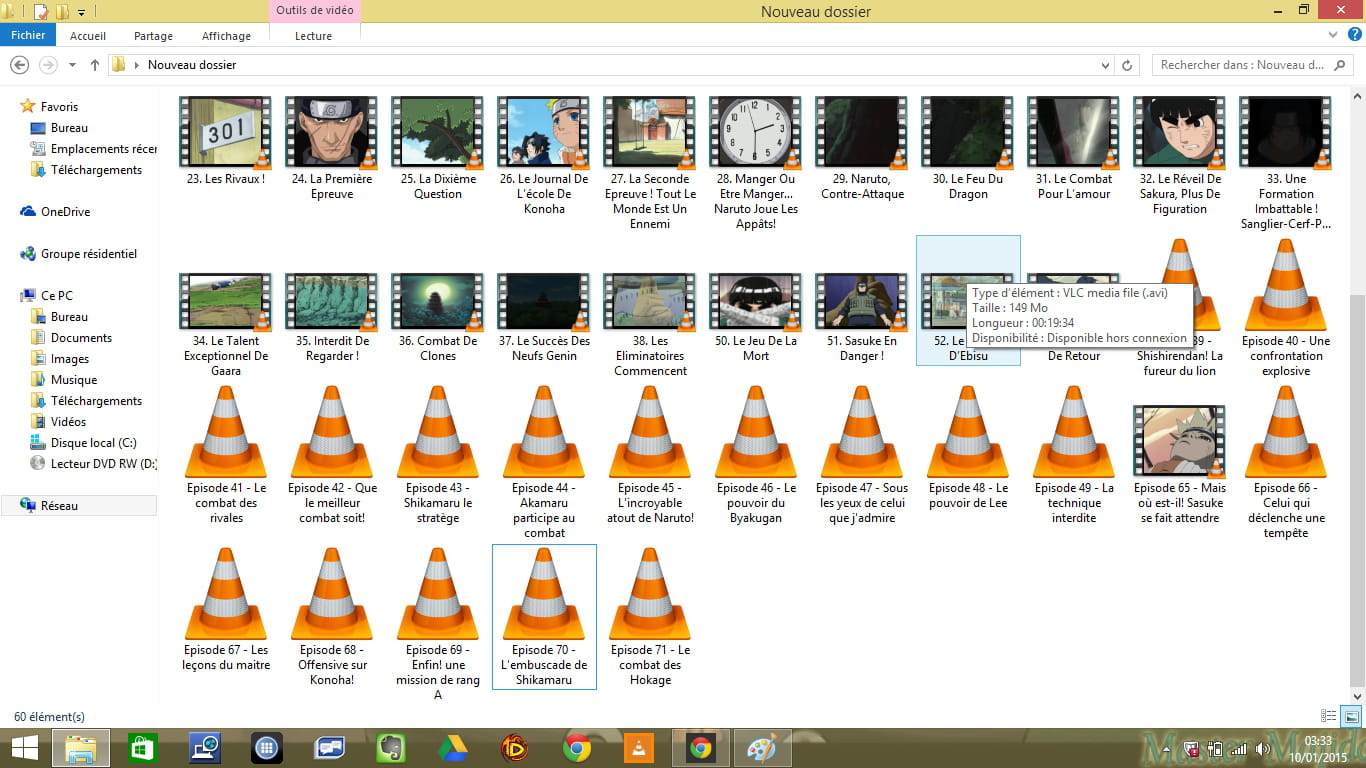Click the 'Episode 68 - Offensive sur Konoha!' filename
Viewport: 1366px width, 768px height.
click(x=332, y=665)
